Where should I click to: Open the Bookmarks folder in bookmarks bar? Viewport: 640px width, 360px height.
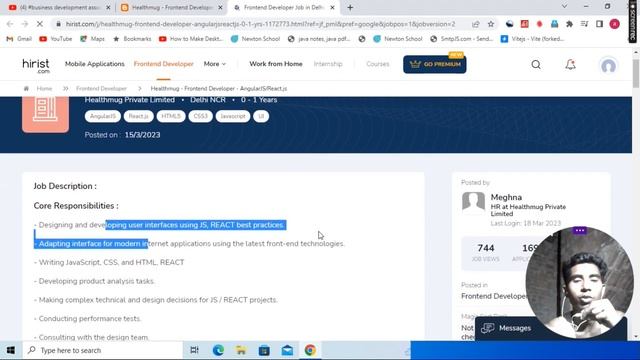(132, 39)
